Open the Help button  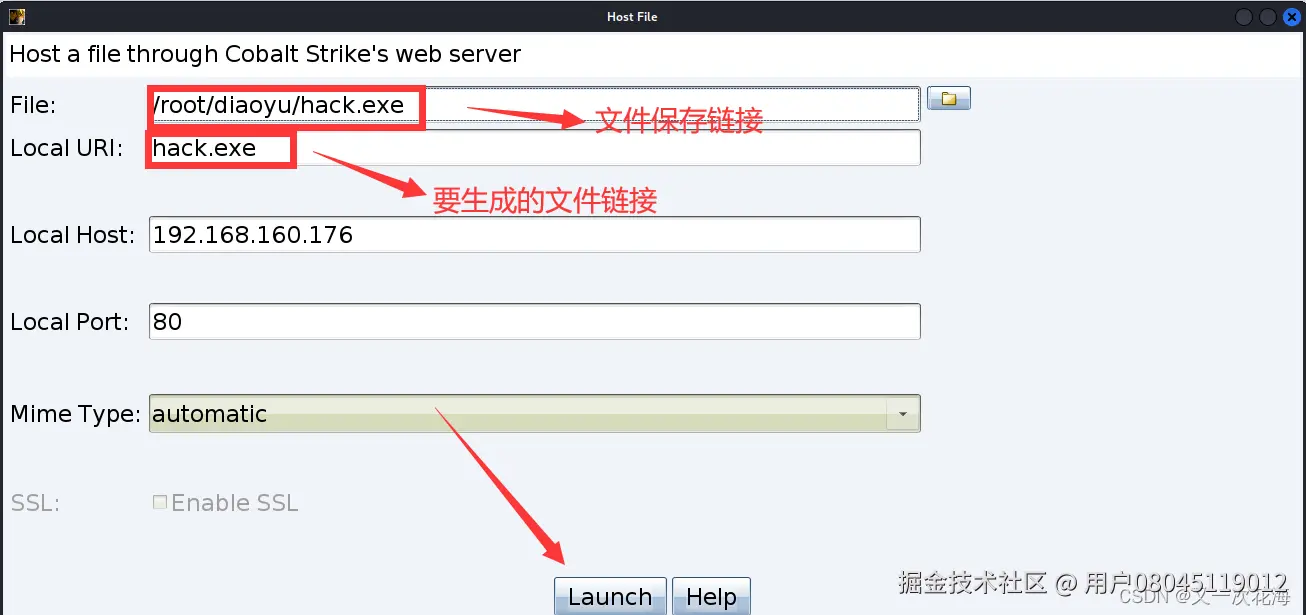point(711,597)
